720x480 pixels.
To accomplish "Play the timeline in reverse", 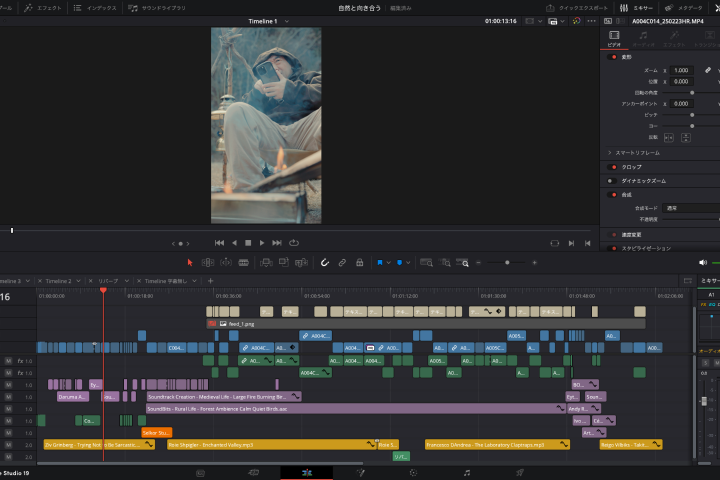I will (x=235, y=243).
